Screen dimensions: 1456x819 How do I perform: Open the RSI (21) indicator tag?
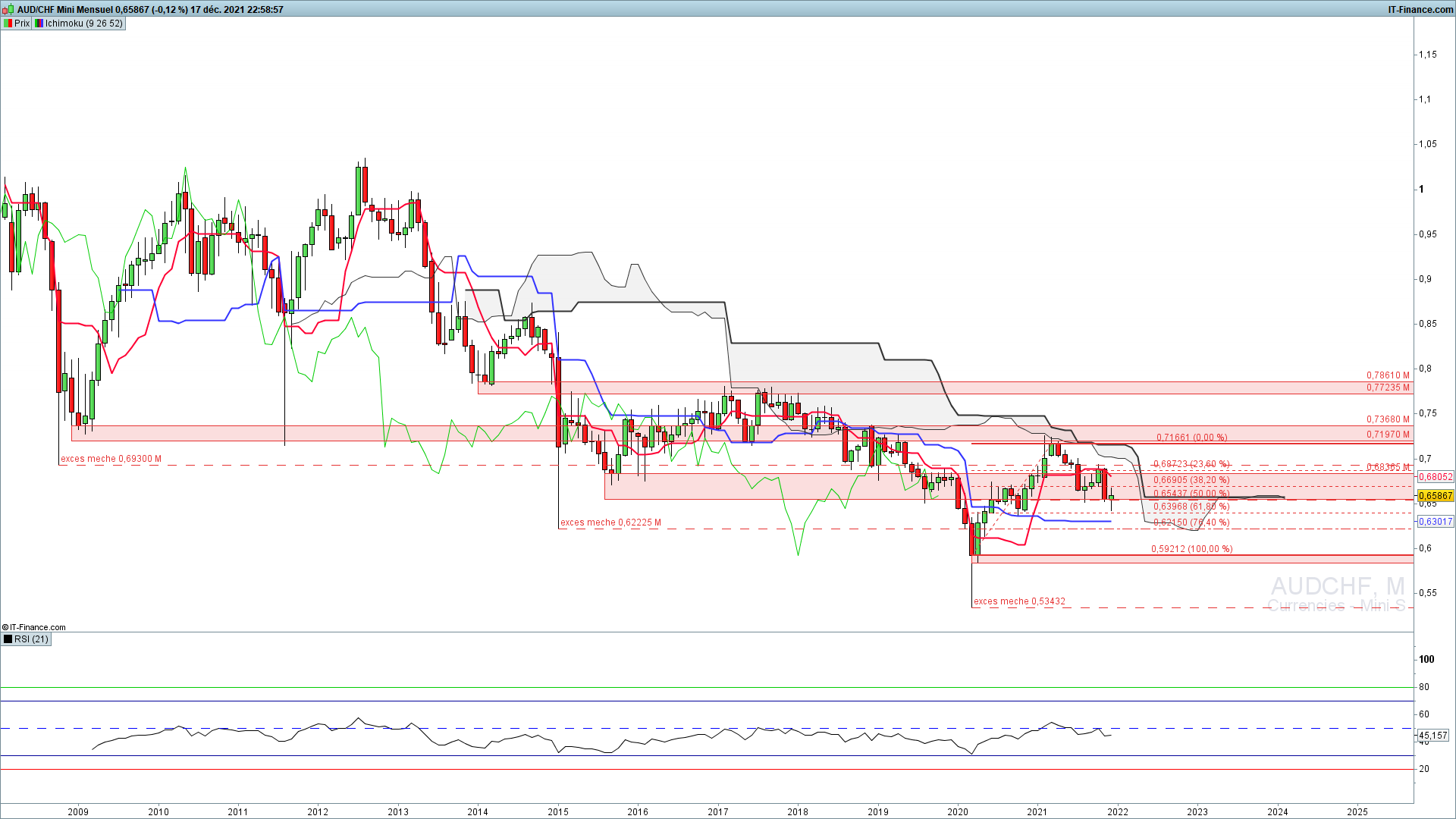pos(27,639)
